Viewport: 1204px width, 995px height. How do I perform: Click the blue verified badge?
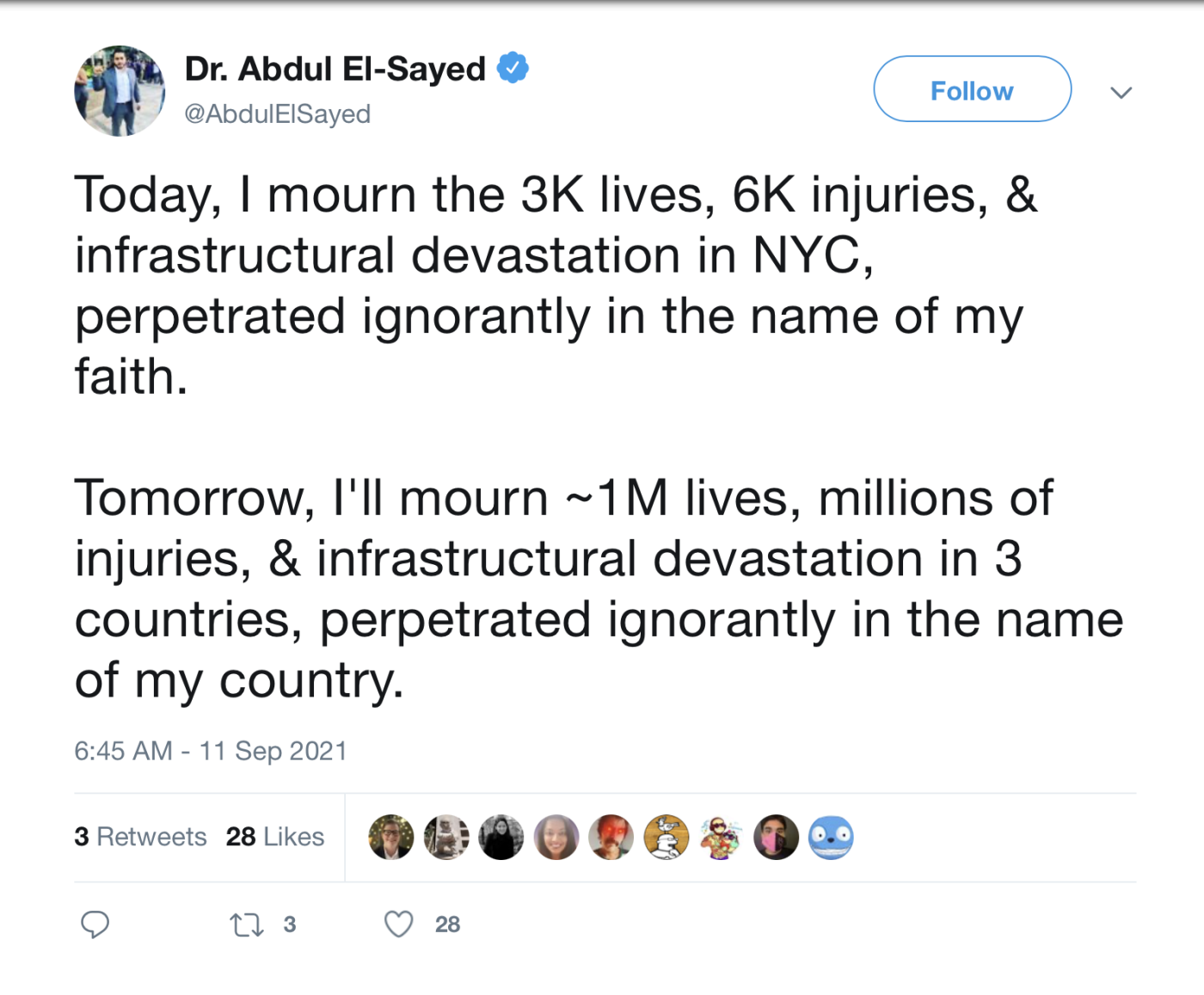pyautogui.click(x=513, y=68)
